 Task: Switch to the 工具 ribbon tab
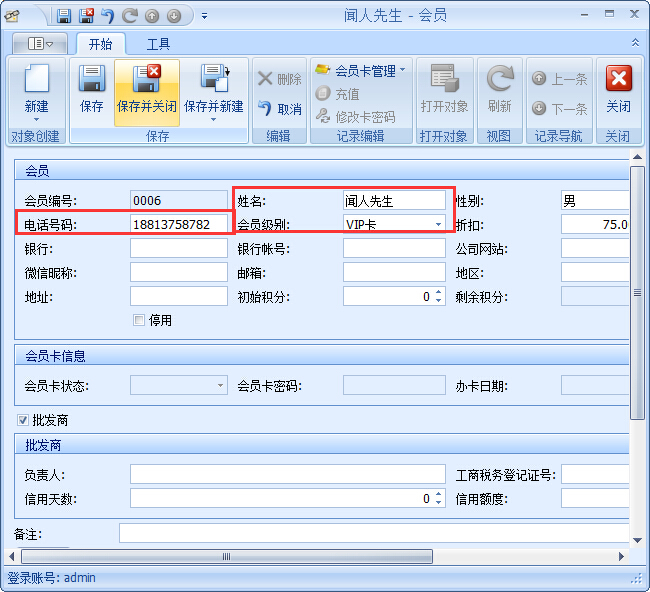coord(158,44)
